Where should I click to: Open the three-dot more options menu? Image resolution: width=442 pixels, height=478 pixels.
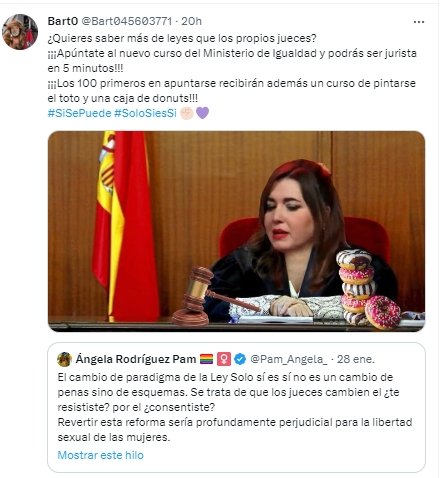[x=418, y=22]
